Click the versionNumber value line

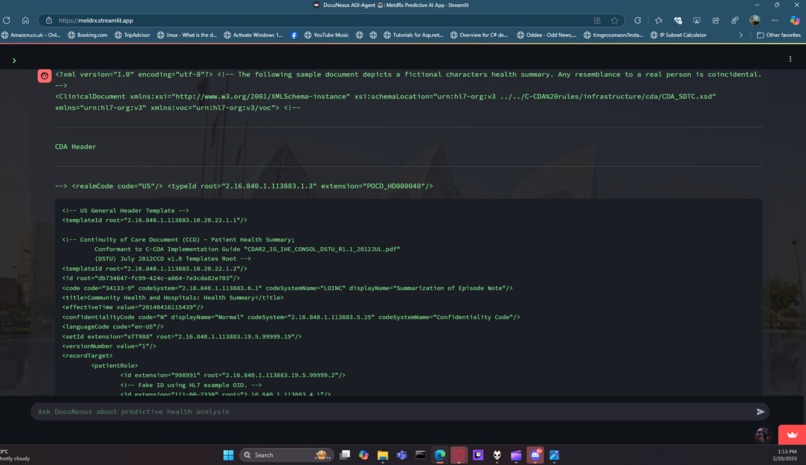(109, 346)
